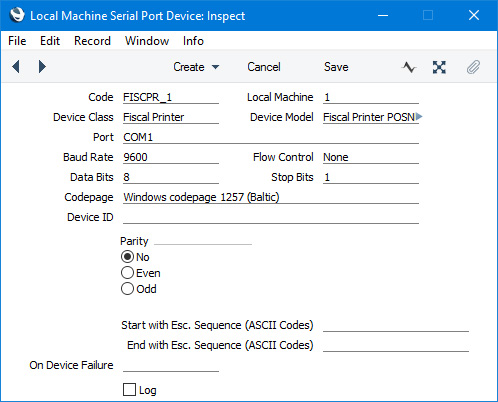Close the Serial Port Device window
Image resolution: width=498 pixels, height=402 pixels.
pyautogui.click(x=474, y=15)
